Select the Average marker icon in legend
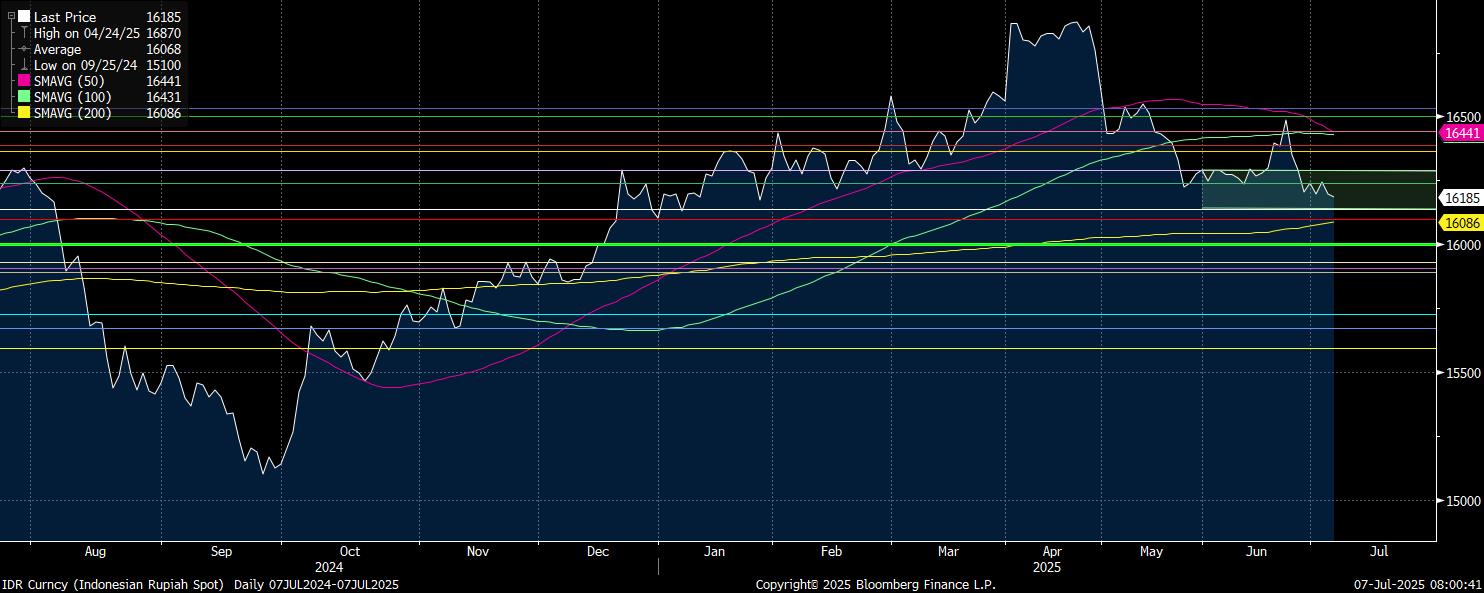The width and height of the screenshot is (1484, 593). tap(24, 49)
